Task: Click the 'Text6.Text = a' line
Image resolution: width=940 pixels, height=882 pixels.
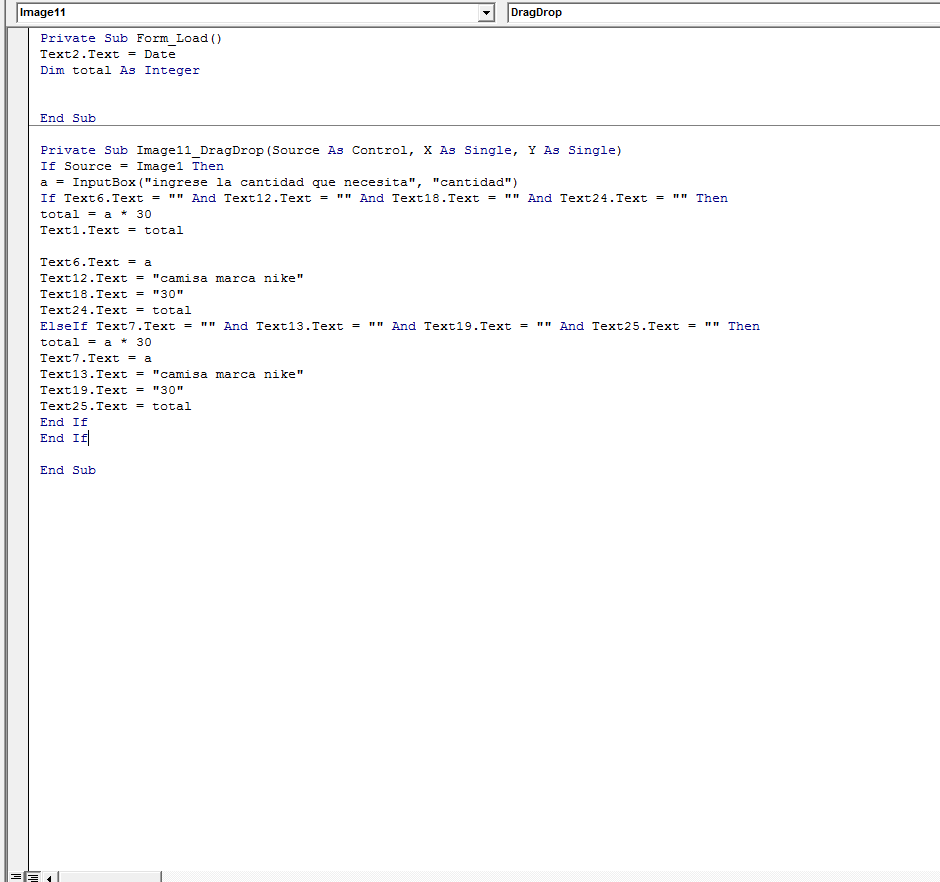Action: point(96,262)
